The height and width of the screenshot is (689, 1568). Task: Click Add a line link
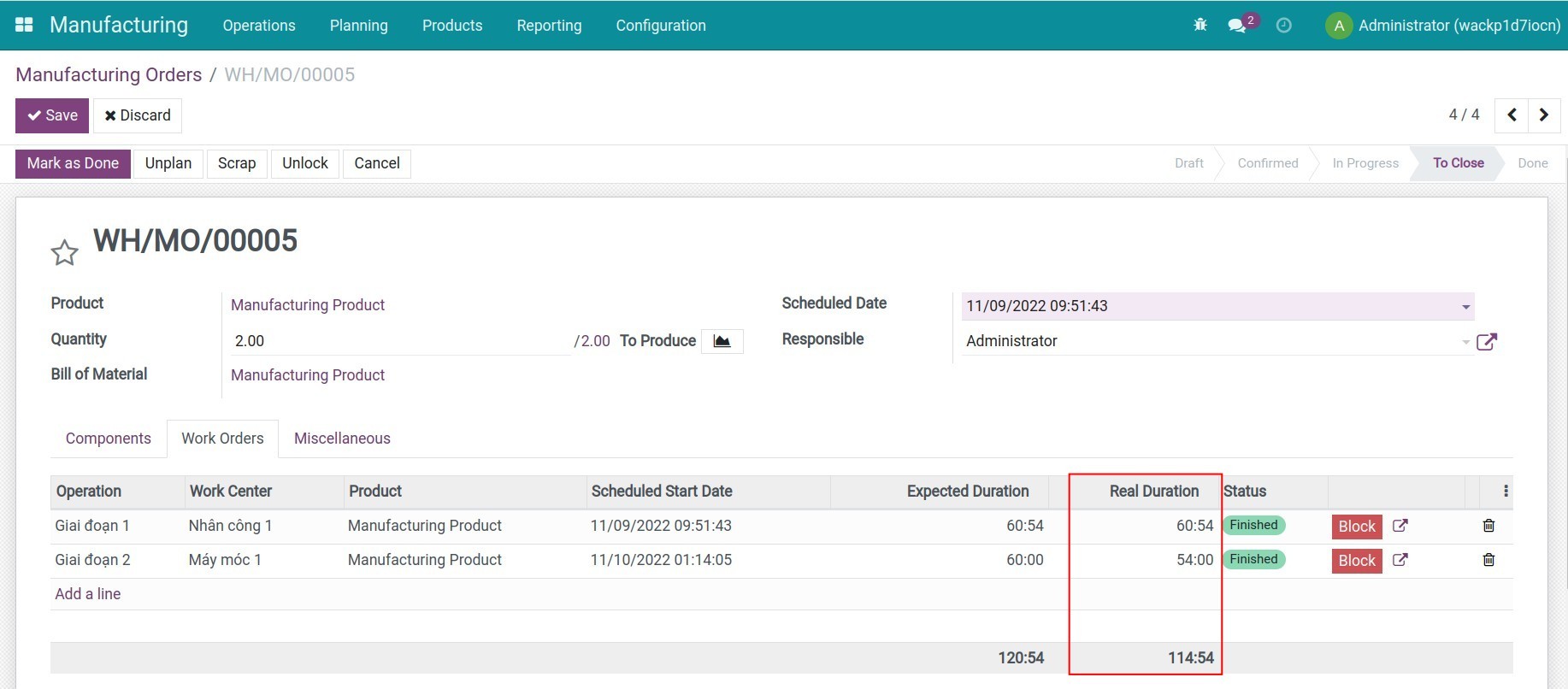pos(88,594)
